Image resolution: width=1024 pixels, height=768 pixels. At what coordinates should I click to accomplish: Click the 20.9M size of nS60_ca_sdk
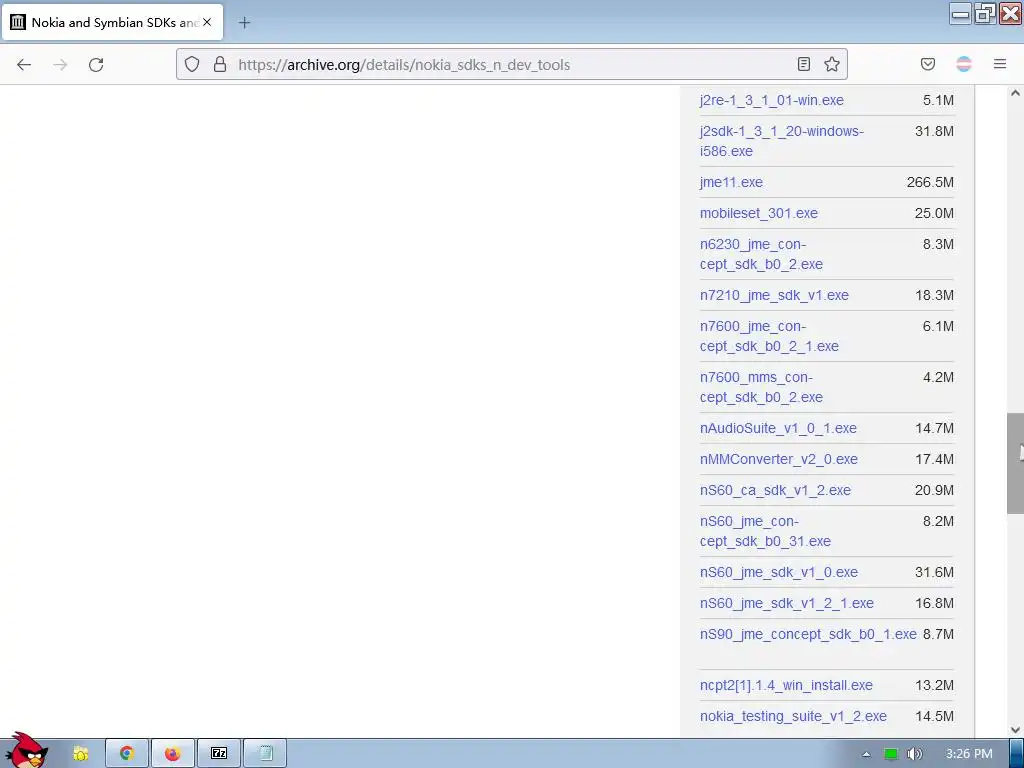(934, 490)
